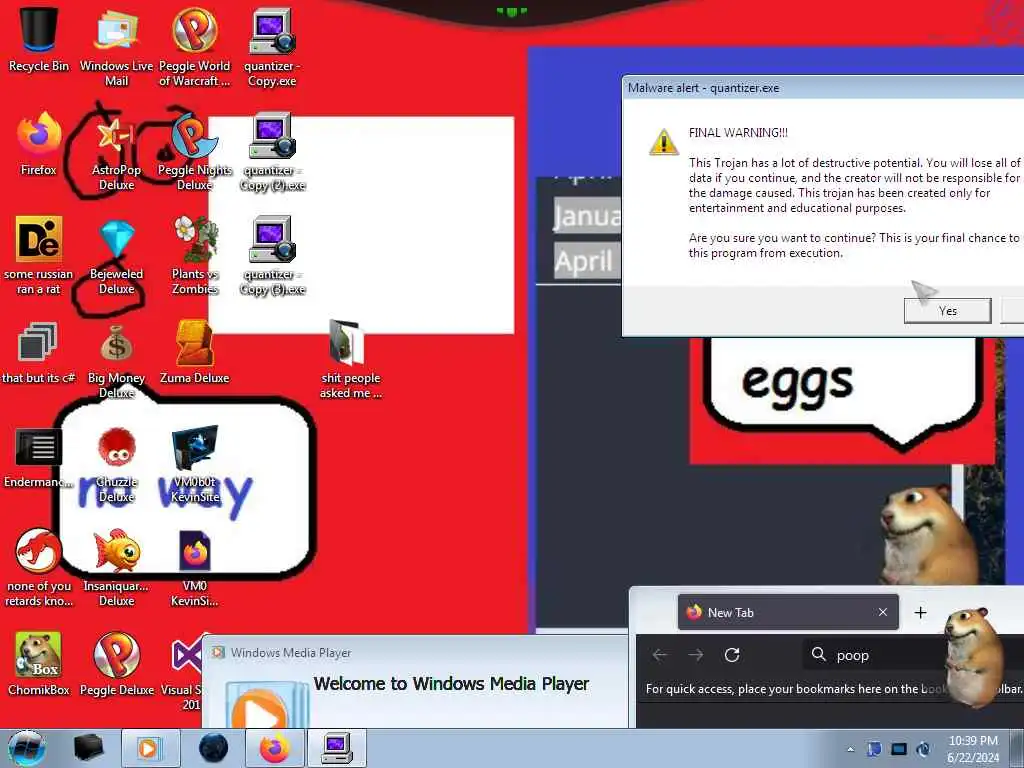This screenshot has height=768, width=1024.
Task: Click the Malware alert dialog title bar
Action: click(823, 88)
